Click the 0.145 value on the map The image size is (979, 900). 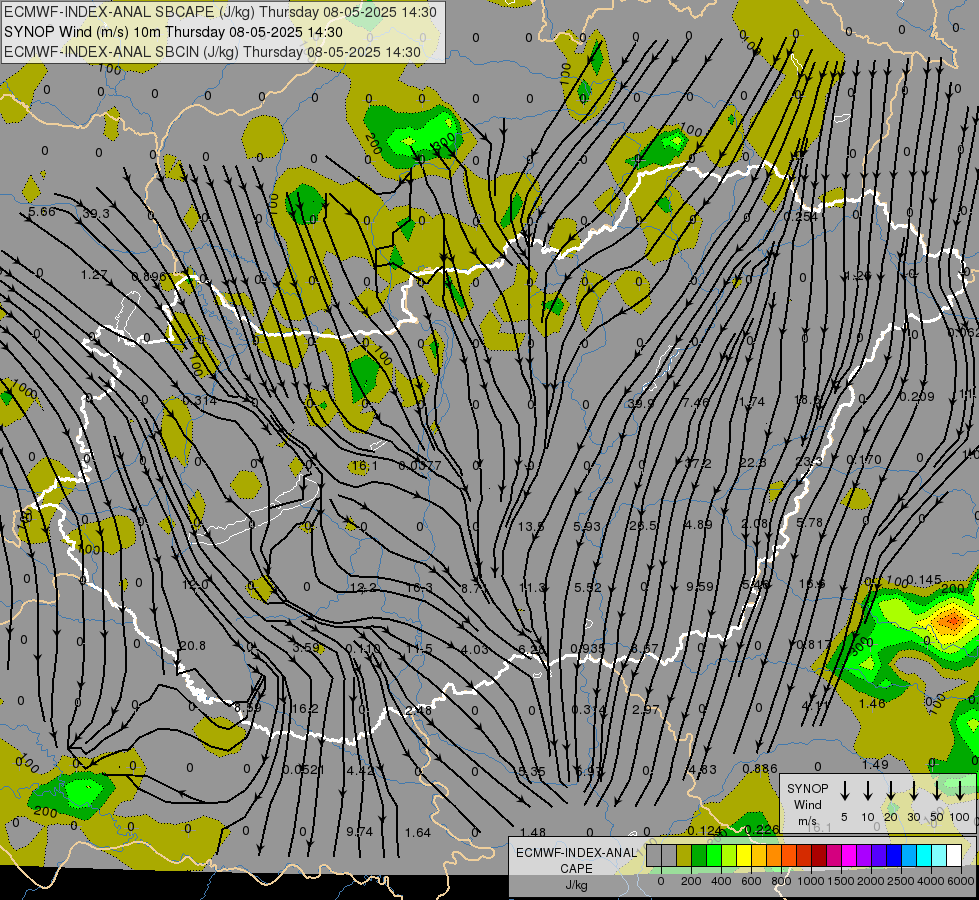924,580
